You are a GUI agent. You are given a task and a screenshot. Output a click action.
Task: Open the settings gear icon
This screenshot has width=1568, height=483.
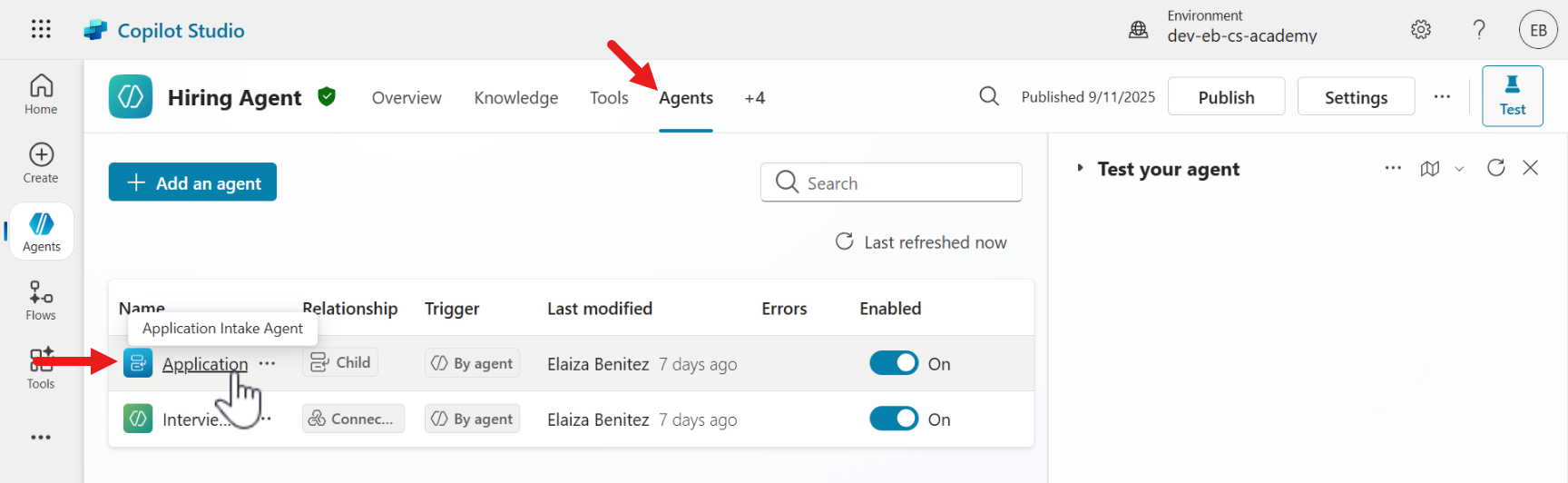pos(1421,30)
